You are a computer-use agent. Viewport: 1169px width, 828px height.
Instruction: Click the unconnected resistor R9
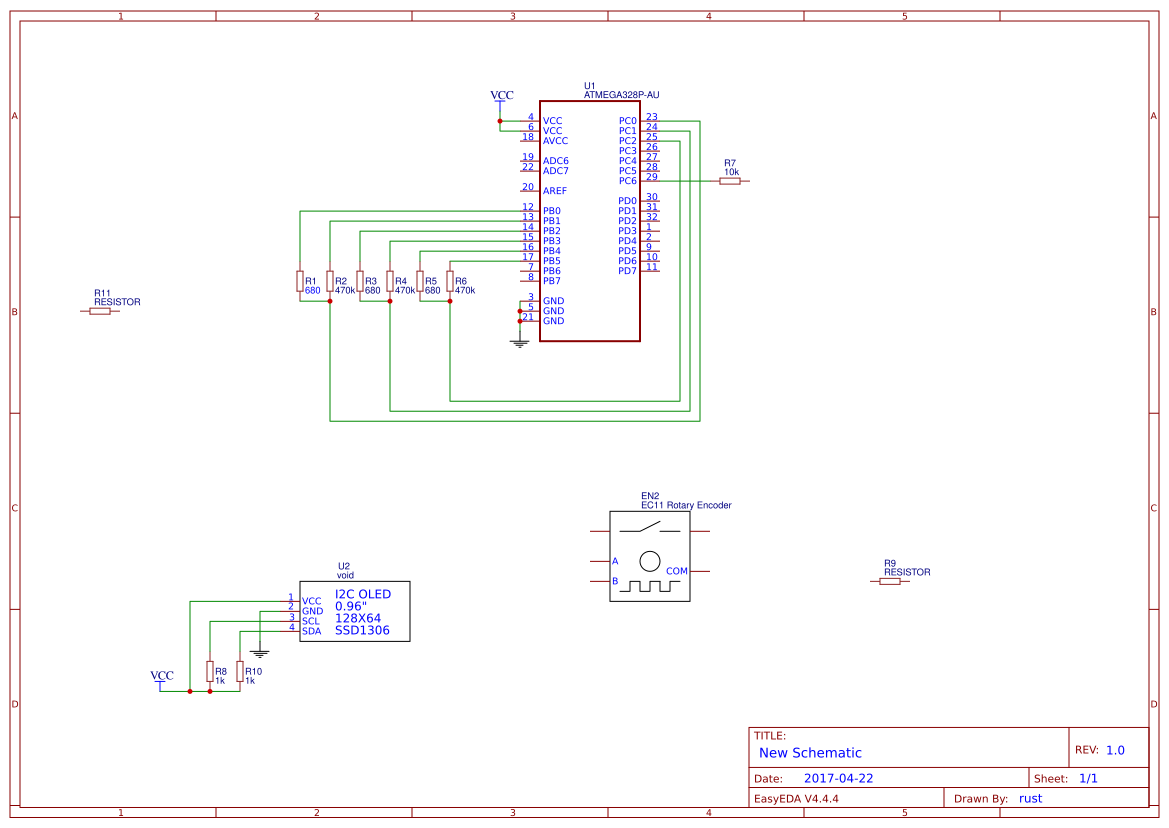pyautogui.click(x=891, y=579)
